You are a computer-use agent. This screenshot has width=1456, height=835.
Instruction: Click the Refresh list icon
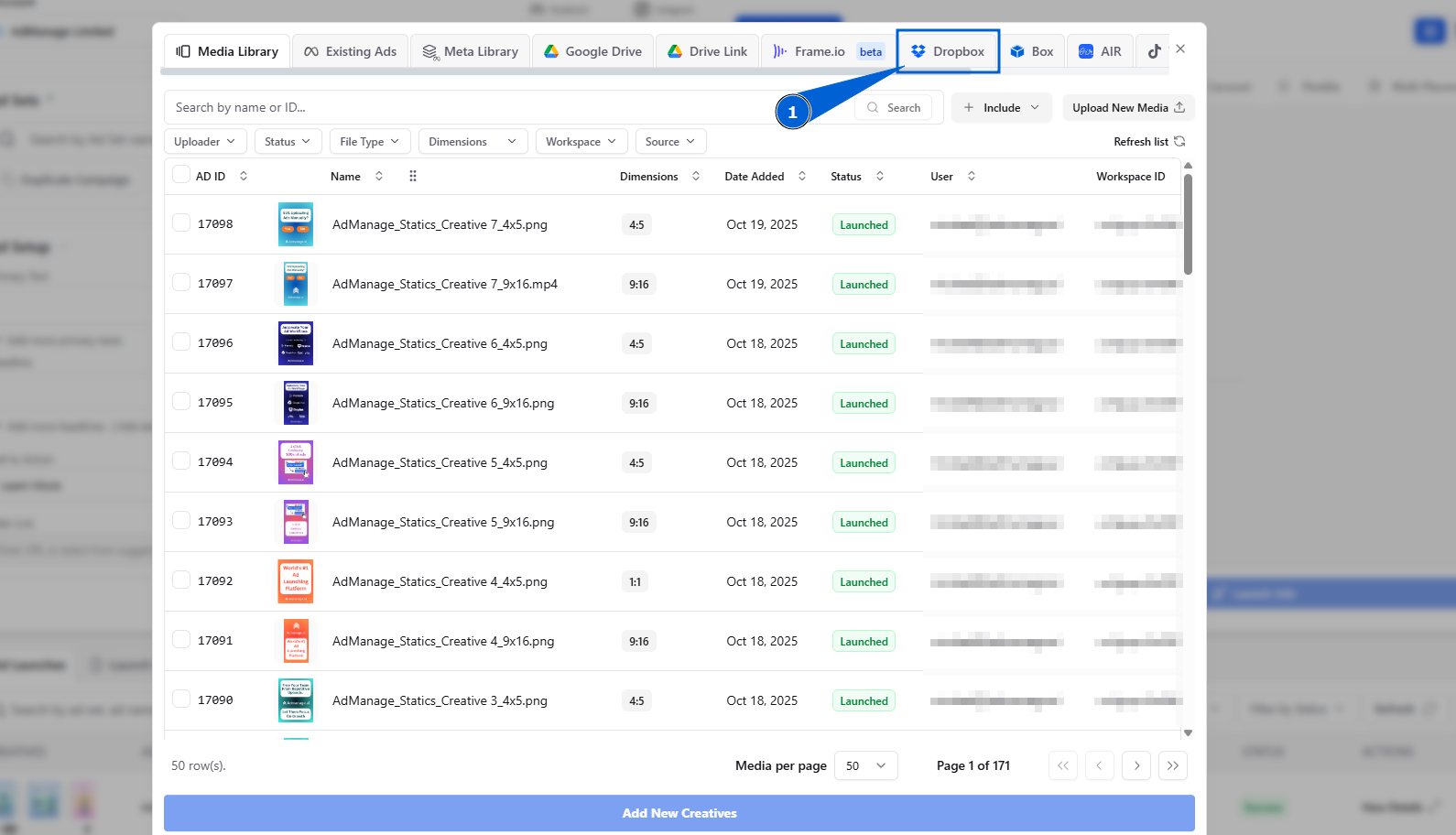click(1179, 141)
